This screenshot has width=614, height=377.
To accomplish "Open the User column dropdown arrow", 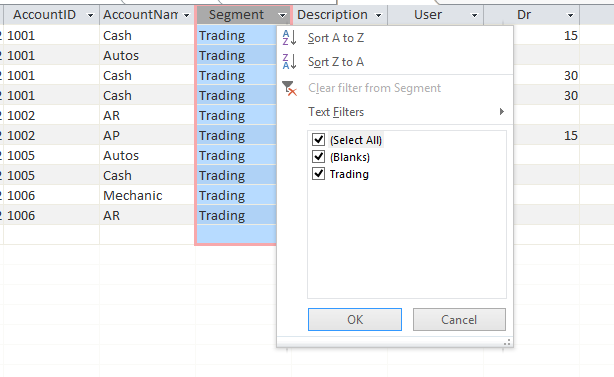I will click(475, 15).
